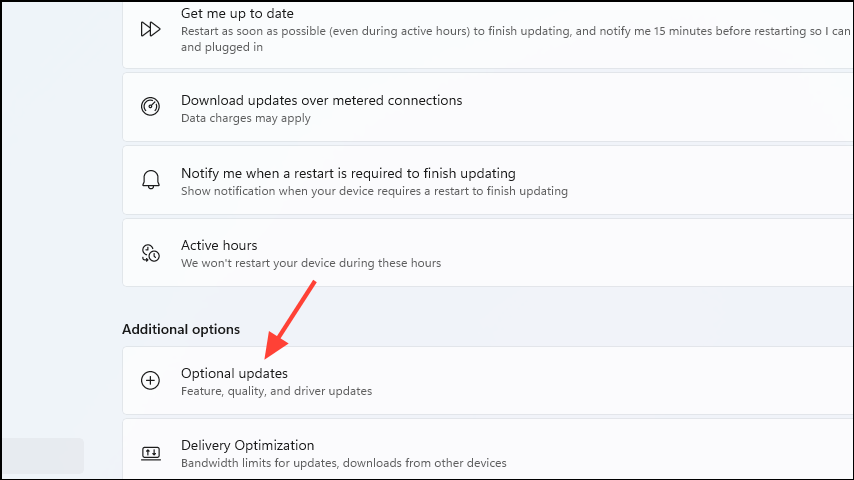Click Bandwidth limits for updates description text
This screenshot has height=480, width=854.
point(344,463)
